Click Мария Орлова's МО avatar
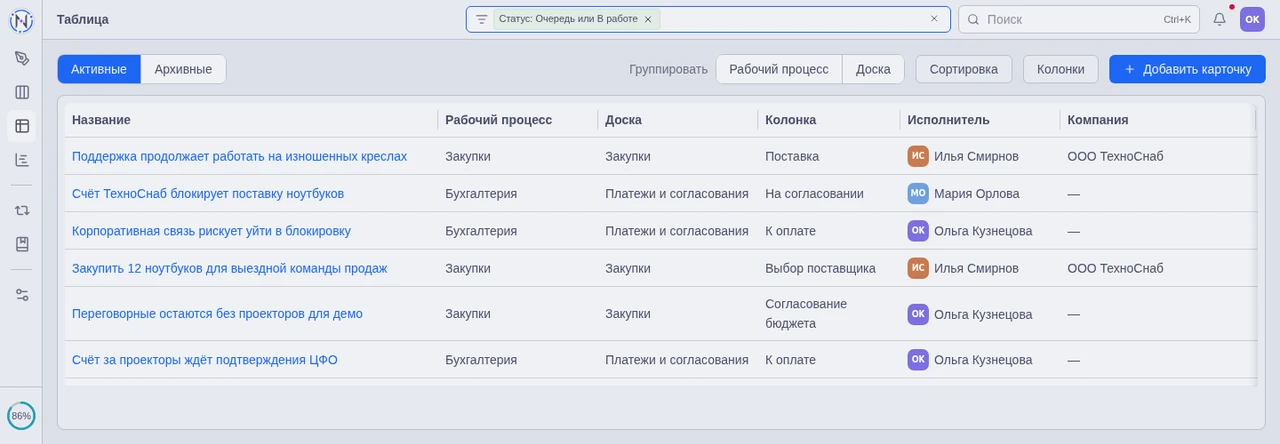1280x444 pixels. click(x=918, y=193)
